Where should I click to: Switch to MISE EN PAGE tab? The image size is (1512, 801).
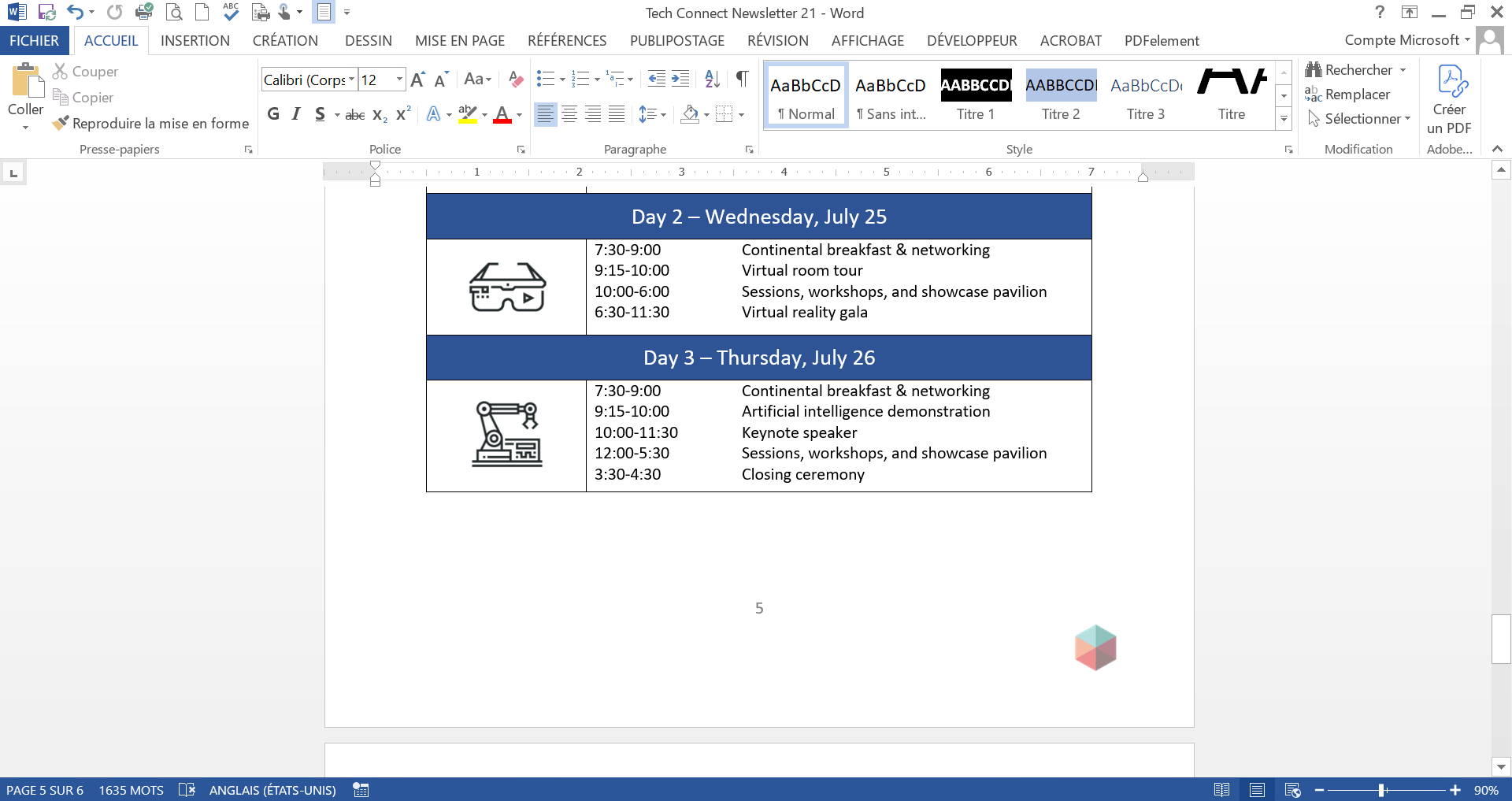(460, 40)
